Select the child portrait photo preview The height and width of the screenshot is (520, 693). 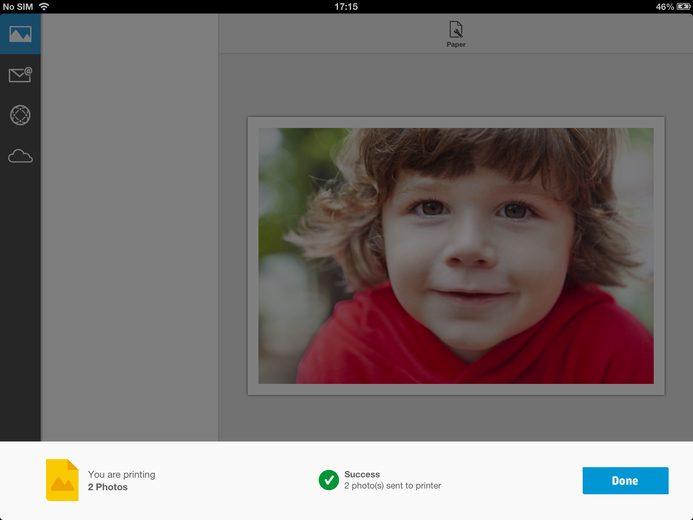pyautogui.click(x=456, y=256)
